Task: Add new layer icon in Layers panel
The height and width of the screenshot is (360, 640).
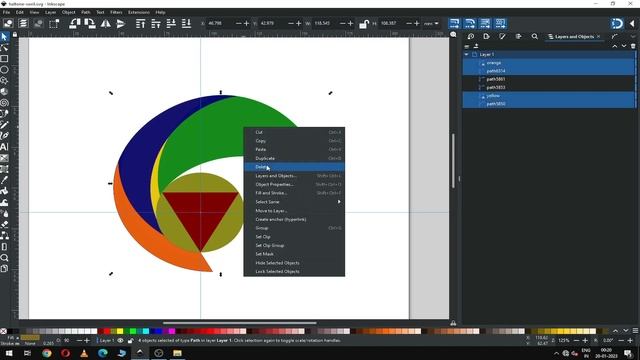Action: [x=476, y=46]
